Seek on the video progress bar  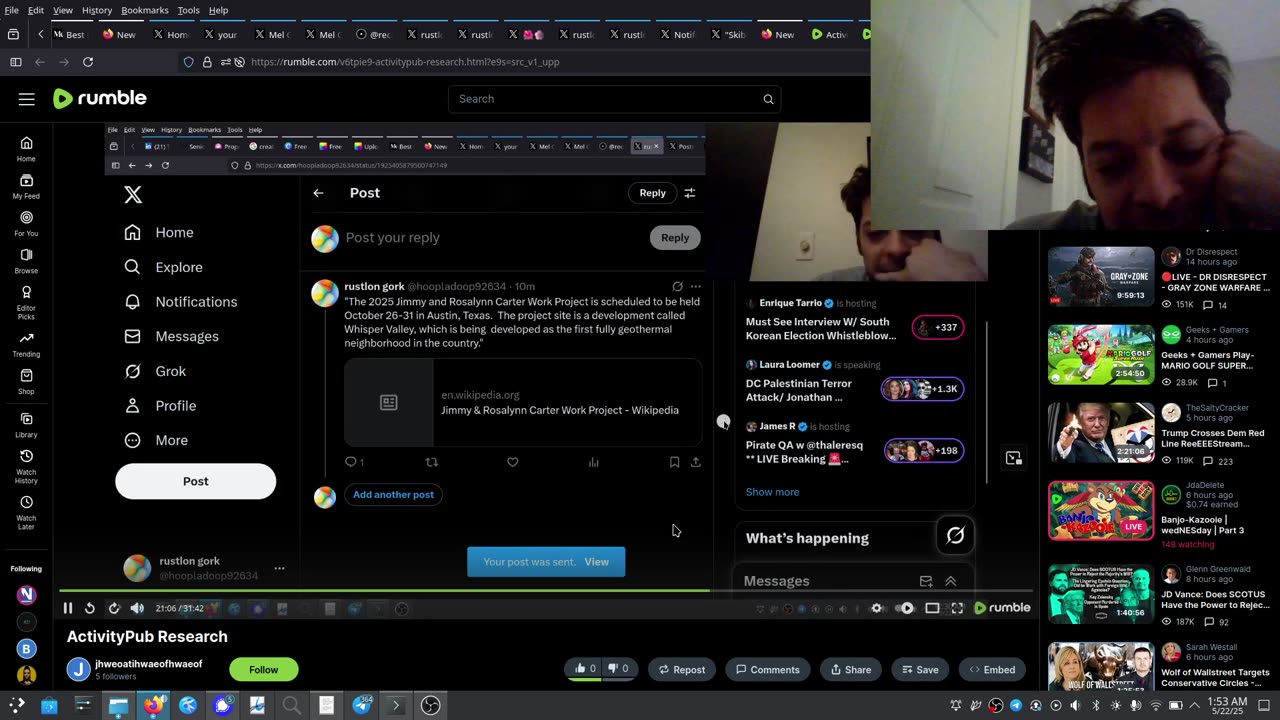pyautogui.click(x=546, y=591)
